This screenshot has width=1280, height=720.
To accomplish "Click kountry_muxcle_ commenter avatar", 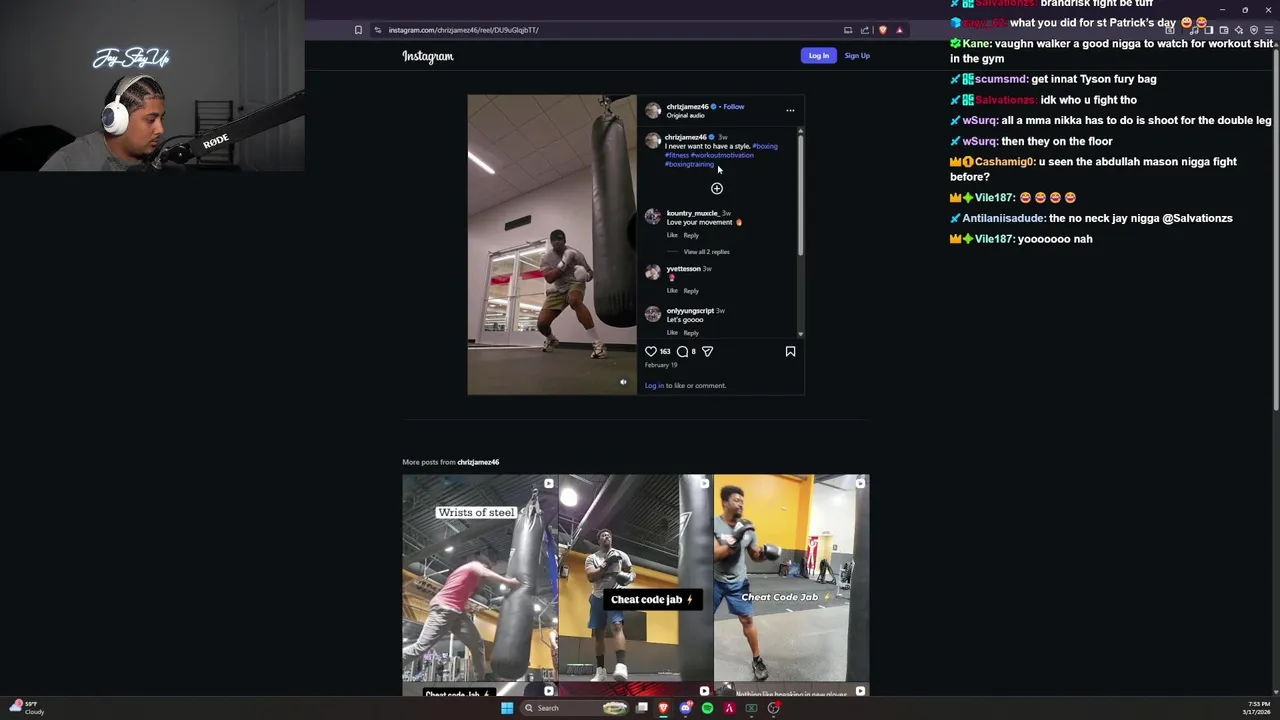I will pos(653,216).
